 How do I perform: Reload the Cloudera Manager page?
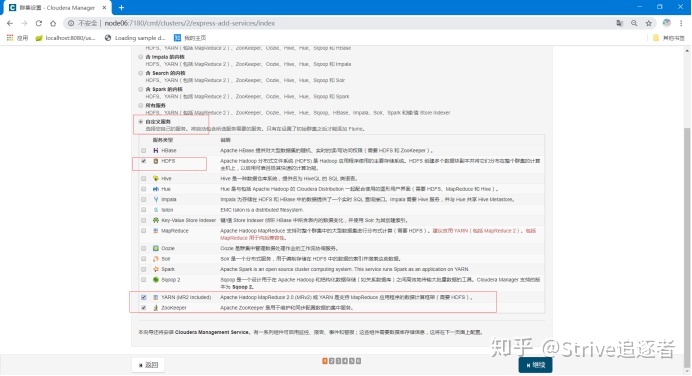click(x=39, y=23)
